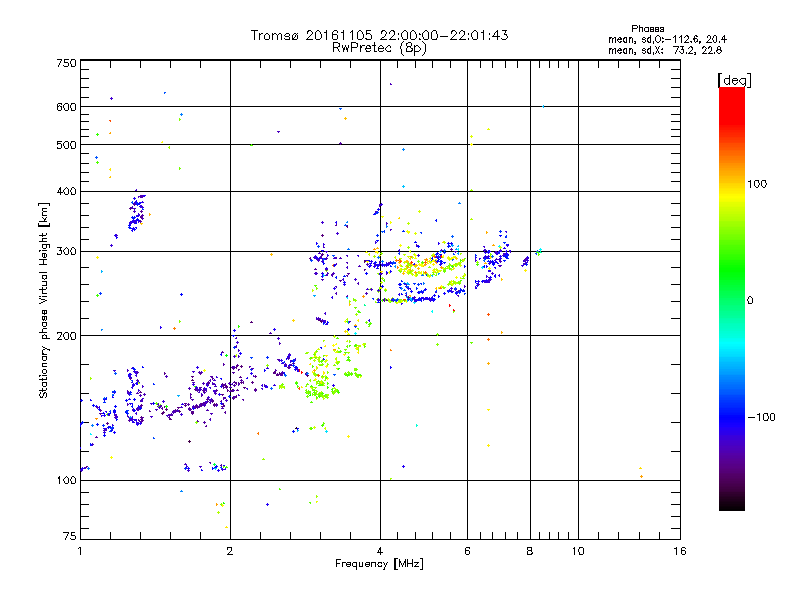Click the x-axis tick label '16'

pos(680,551)
